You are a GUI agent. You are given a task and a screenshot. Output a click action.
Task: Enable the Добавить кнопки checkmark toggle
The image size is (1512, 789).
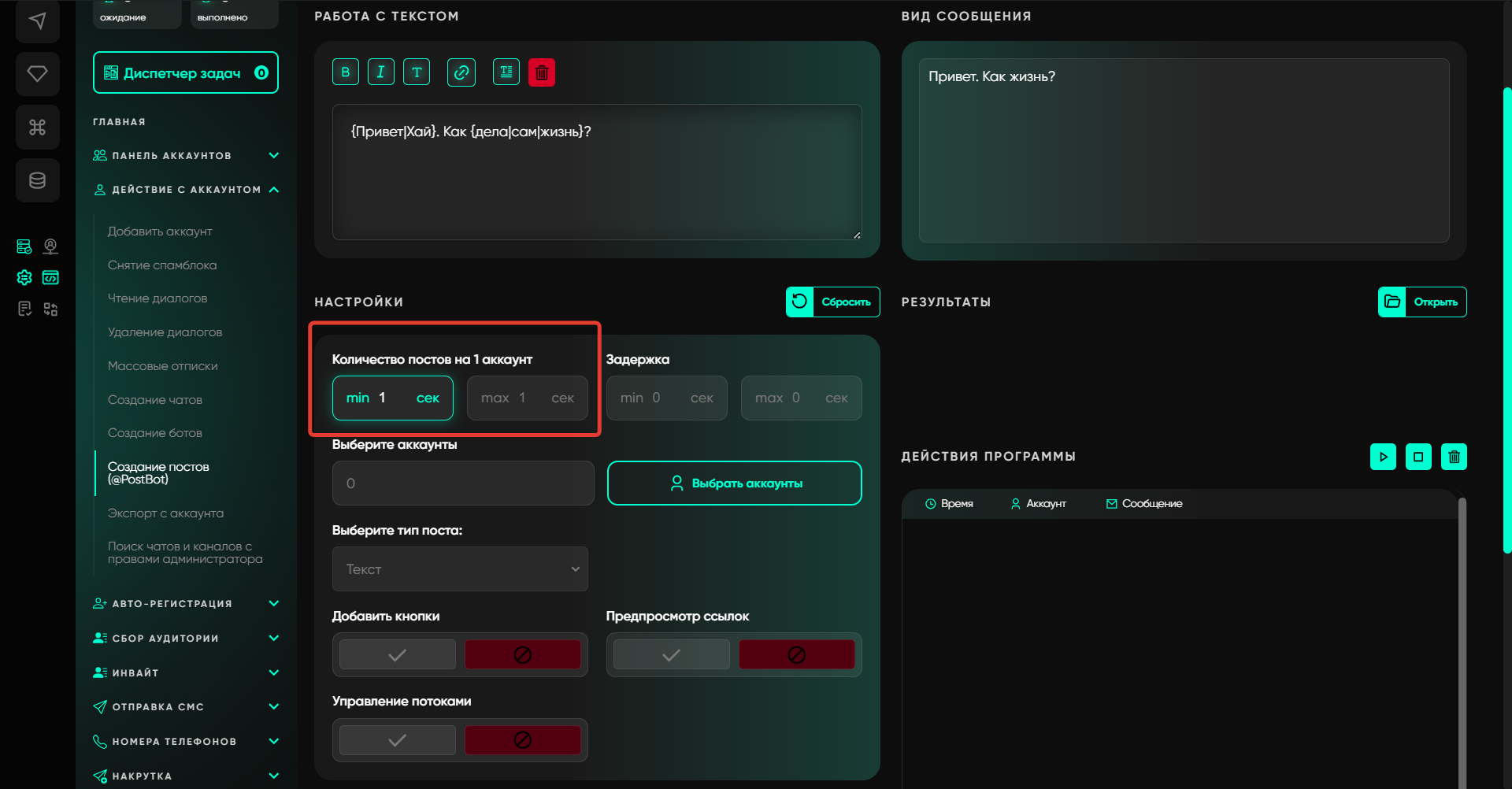(398, 655)
